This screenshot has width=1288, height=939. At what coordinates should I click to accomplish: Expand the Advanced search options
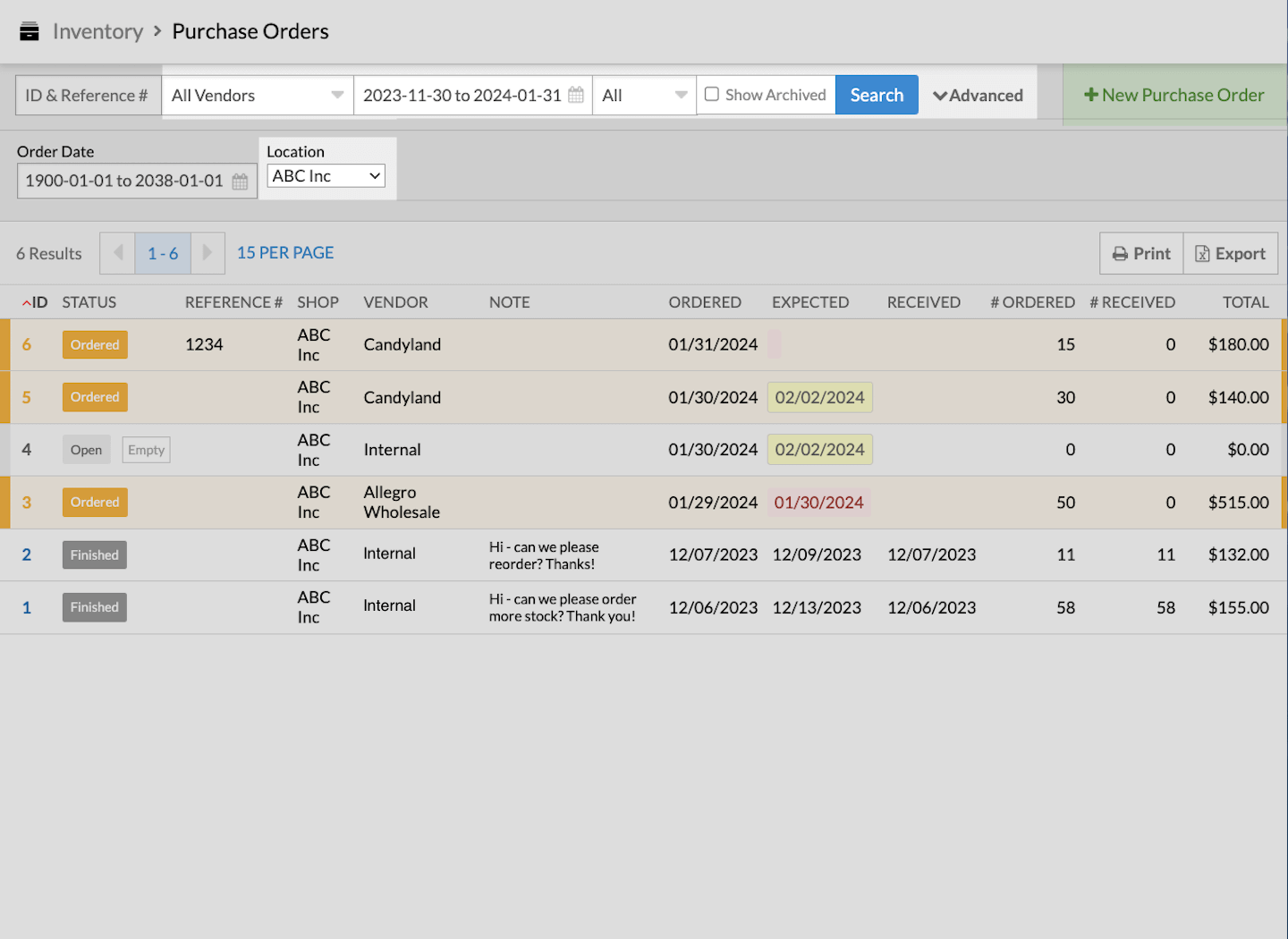pos(978,96)
